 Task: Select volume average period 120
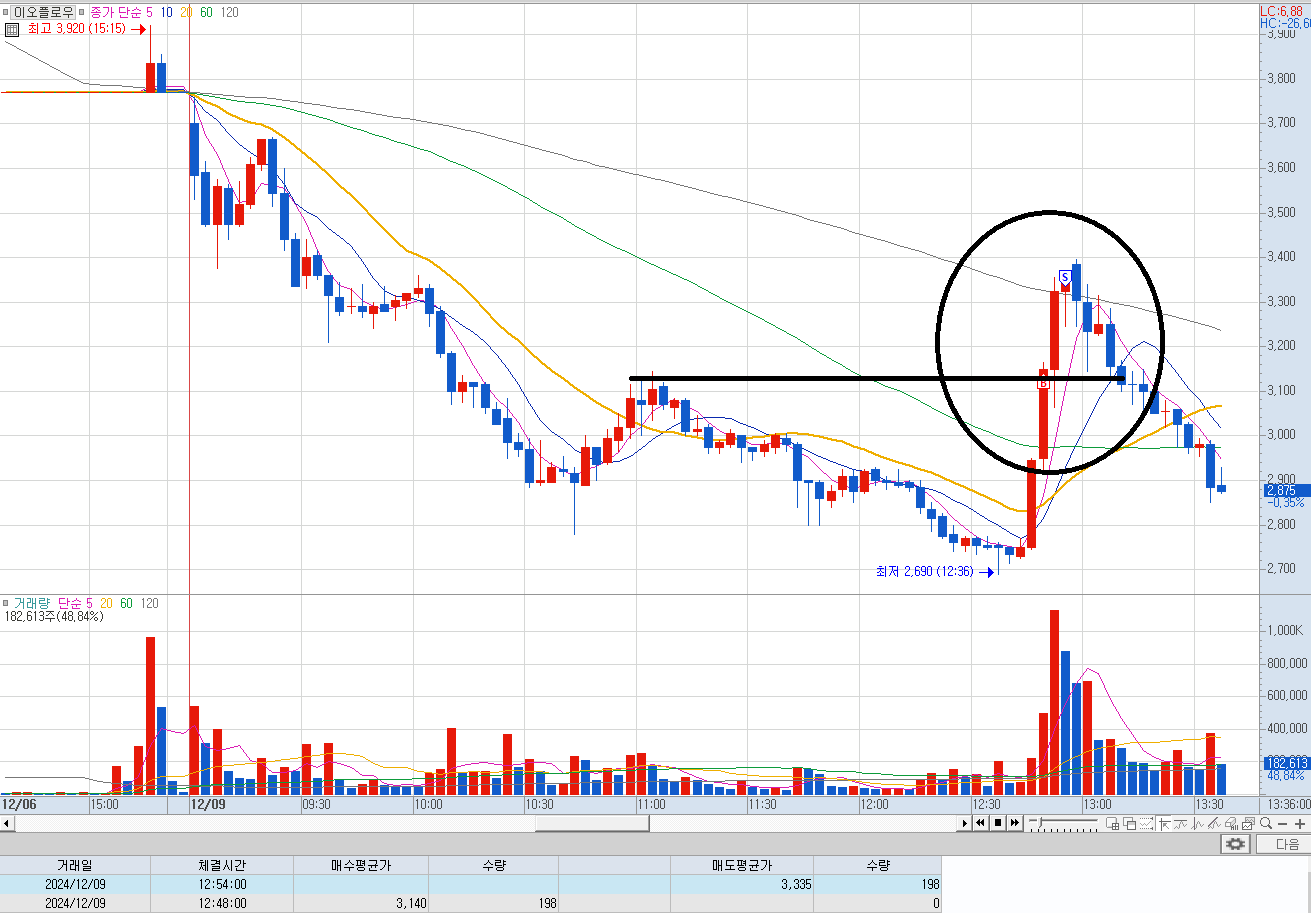pyautogui.click(x=149, y=603)
